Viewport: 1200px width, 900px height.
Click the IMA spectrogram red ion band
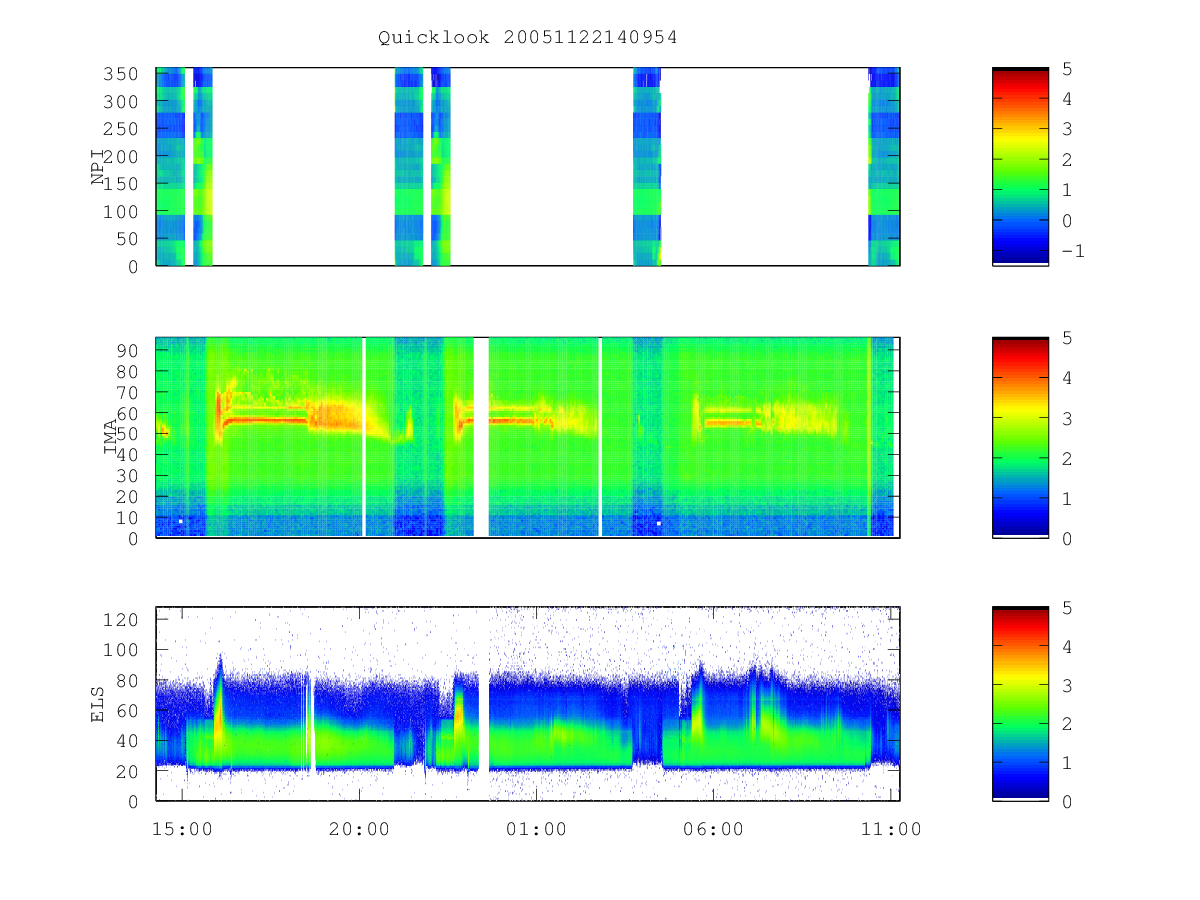[265, 421]
